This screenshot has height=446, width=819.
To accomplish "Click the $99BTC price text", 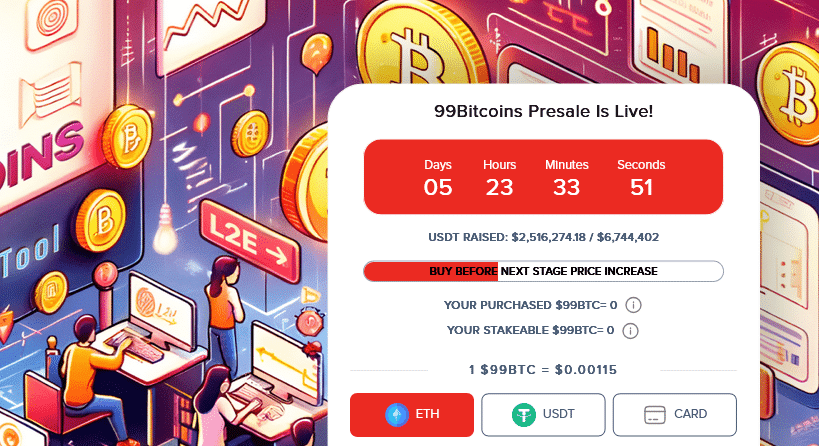I will point(543,370).
